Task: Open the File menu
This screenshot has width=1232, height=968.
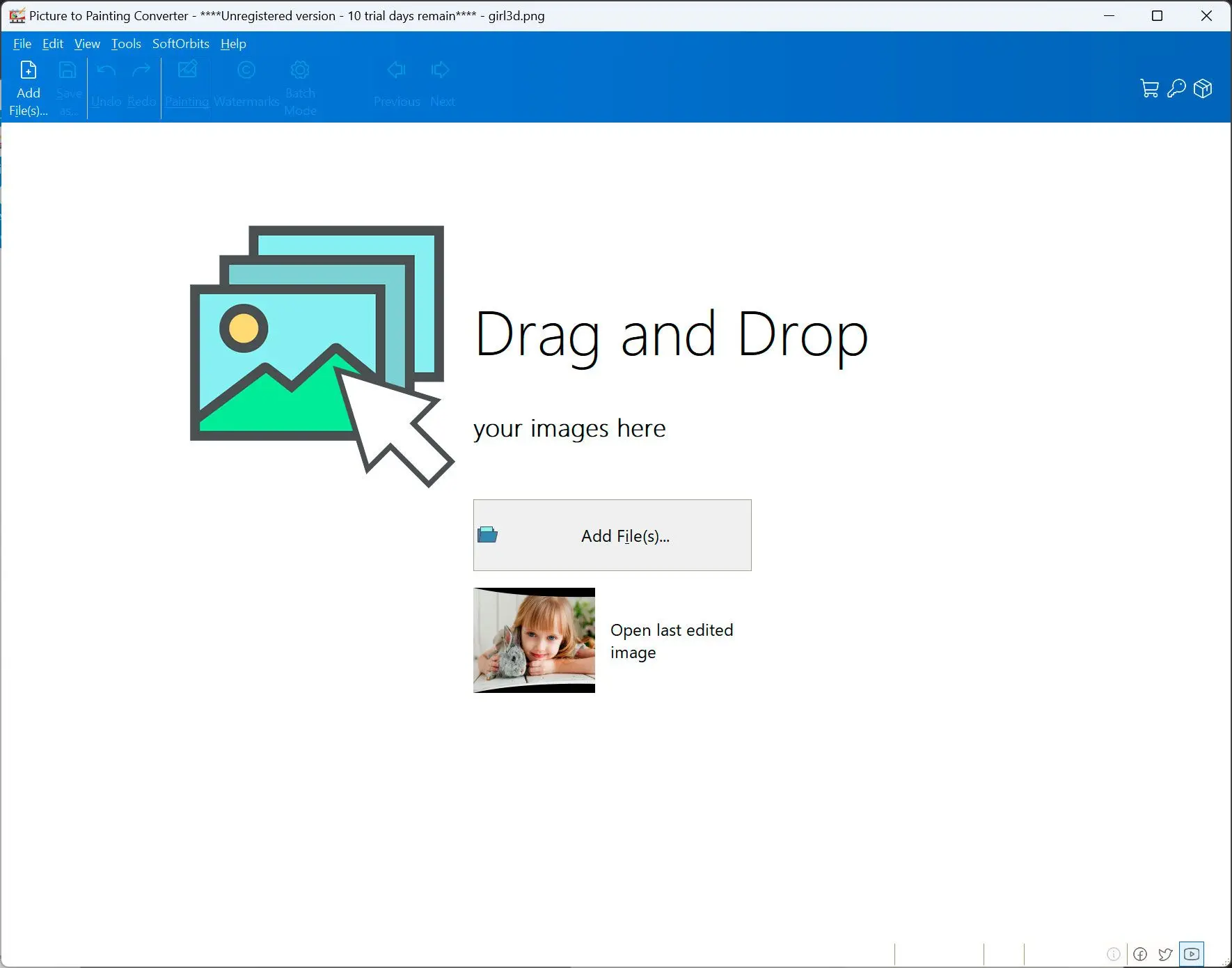Action: tap(22, 44)
